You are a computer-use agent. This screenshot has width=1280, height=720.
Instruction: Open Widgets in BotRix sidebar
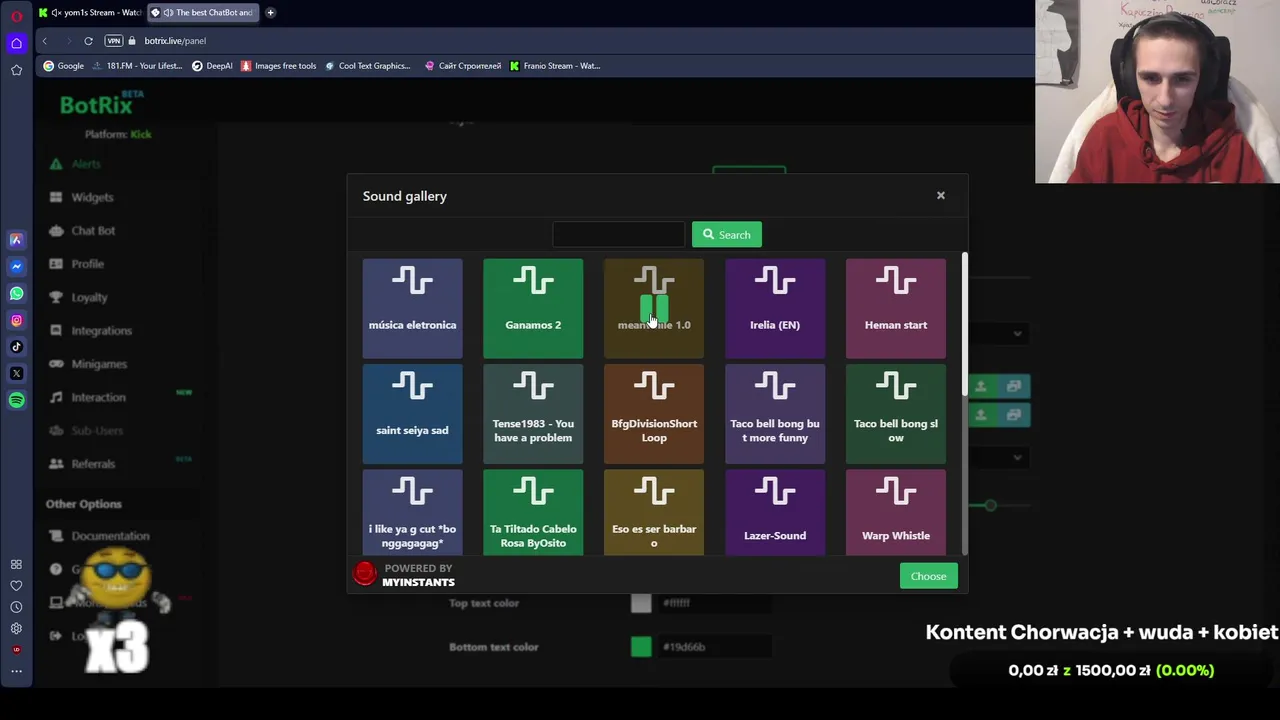[x=92, y=197]
